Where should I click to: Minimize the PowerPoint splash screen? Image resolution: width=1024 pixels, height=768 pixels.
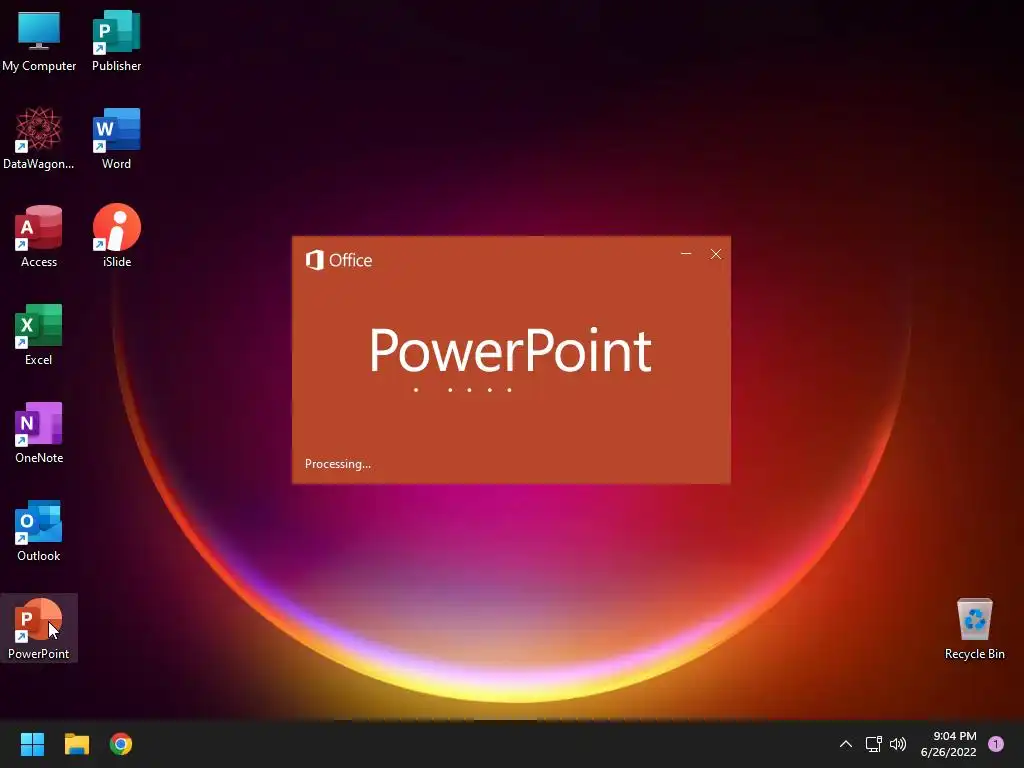pyautogui.click(x=686, y=254)
